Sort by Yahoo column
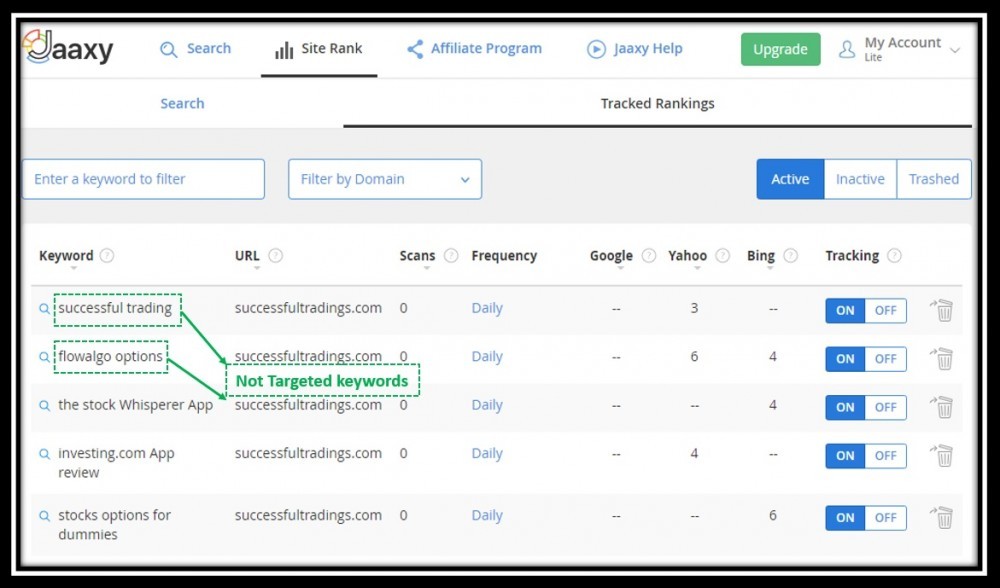The image size is (1000, 588). pos(688,256)
